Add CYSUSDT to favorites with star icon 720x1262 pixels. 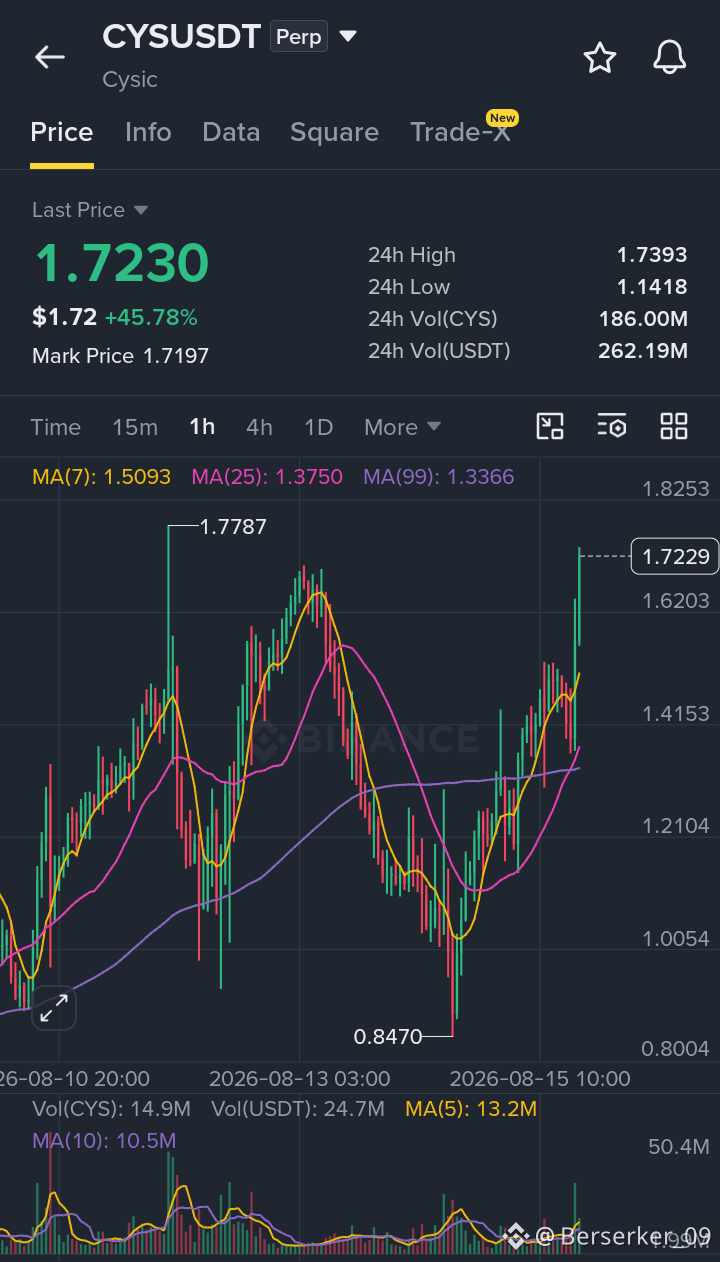(x=600, y=58)
